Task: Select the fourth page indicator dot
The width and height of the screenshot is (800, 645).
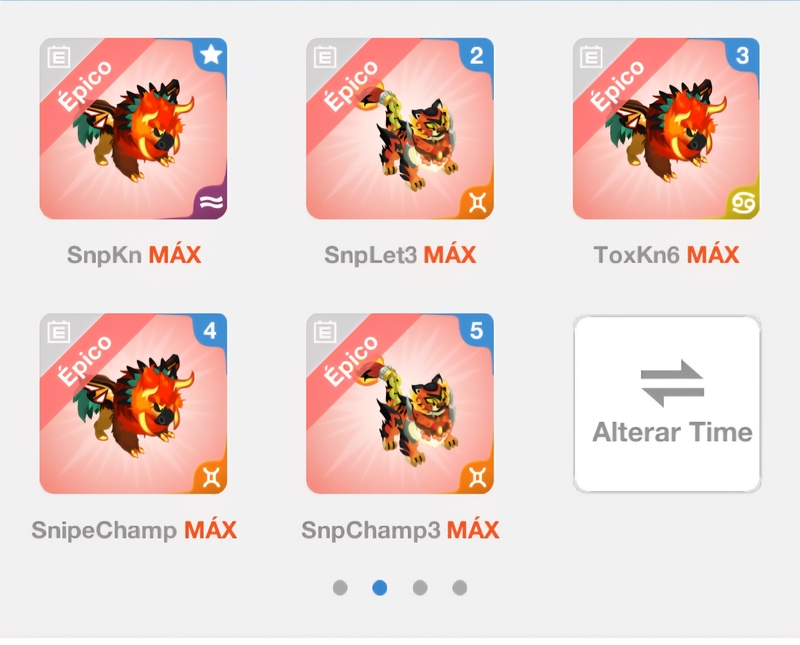Action: tap(460, 588)
